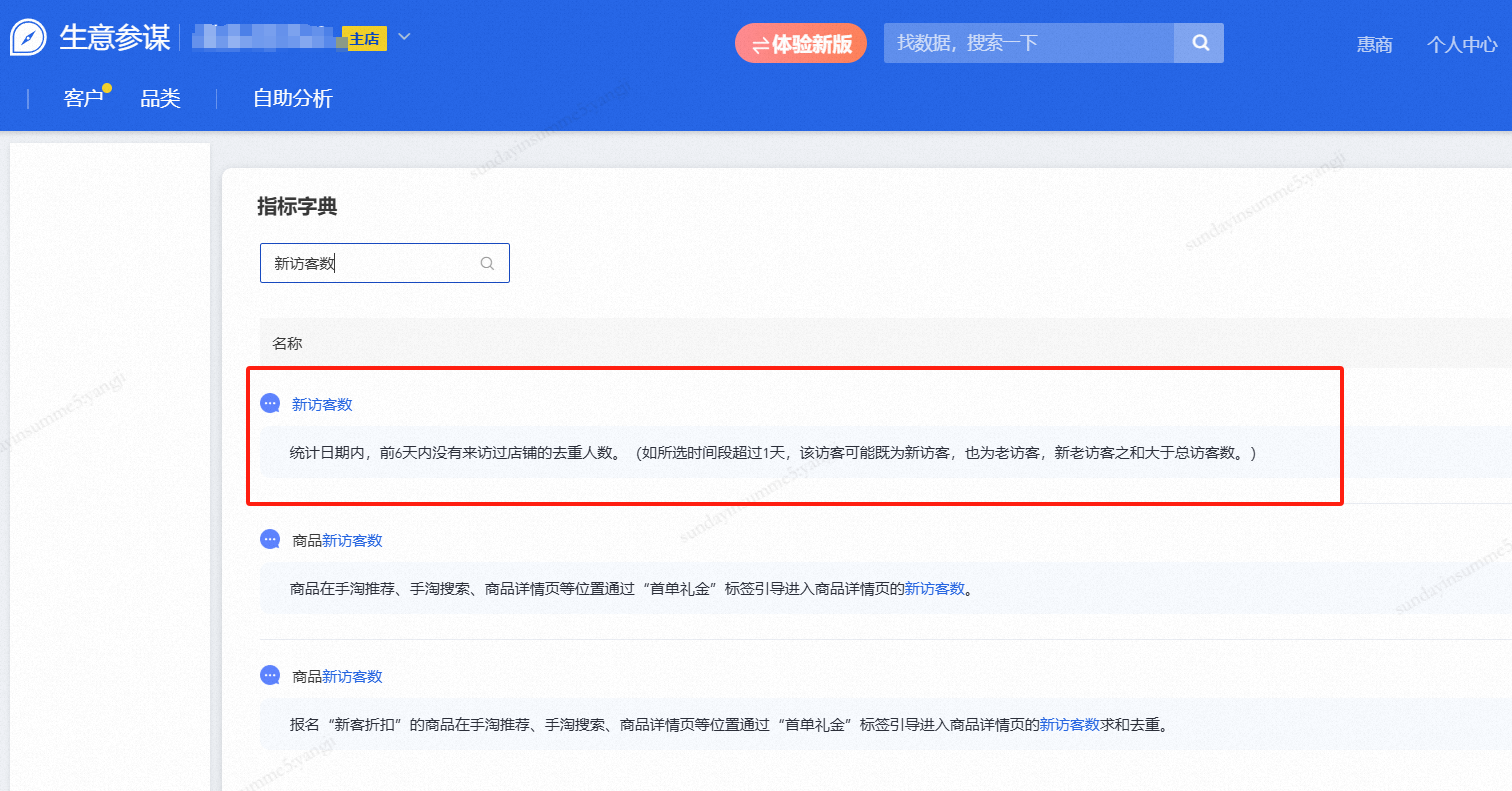Click the first 商品新访客数 title with 首单礼金 description
The height and width of the screenshot is (791, 1512).
click(337, 540)
